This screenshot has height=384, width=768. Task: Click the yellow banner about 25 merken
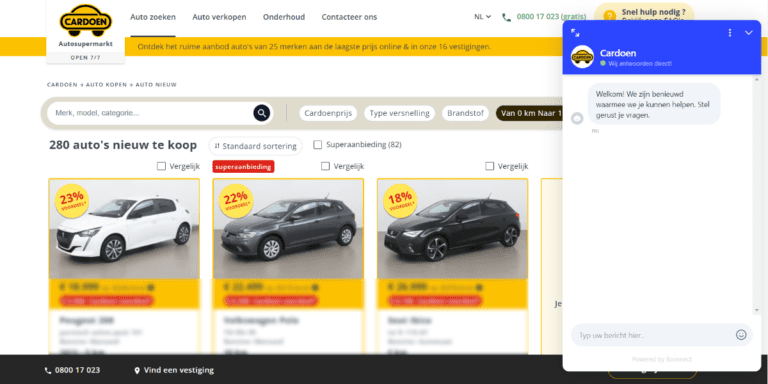tap(314, 47)
